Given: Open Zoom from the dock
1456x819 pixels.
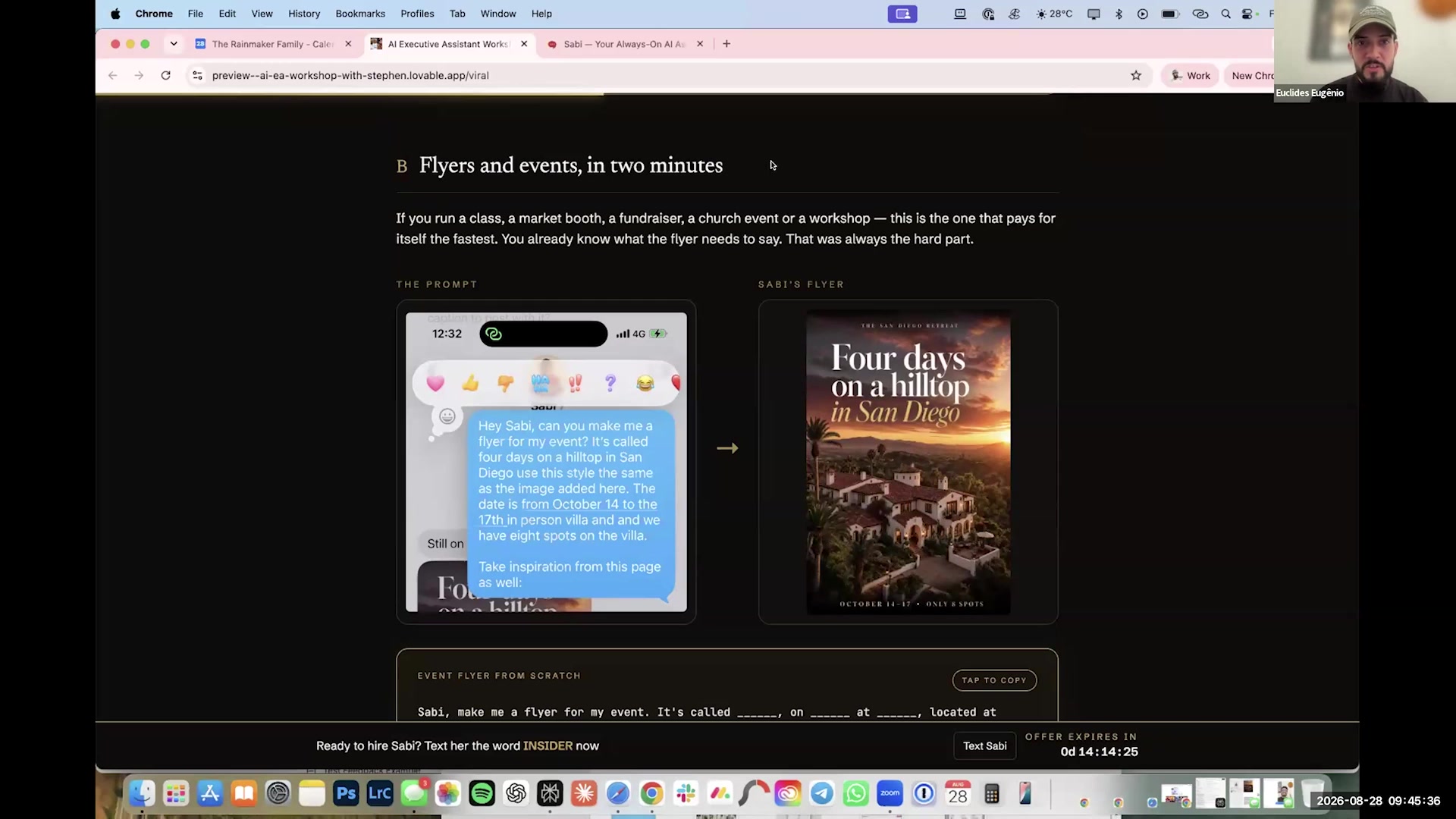Looking at the screenshot, I should [890, 793].
